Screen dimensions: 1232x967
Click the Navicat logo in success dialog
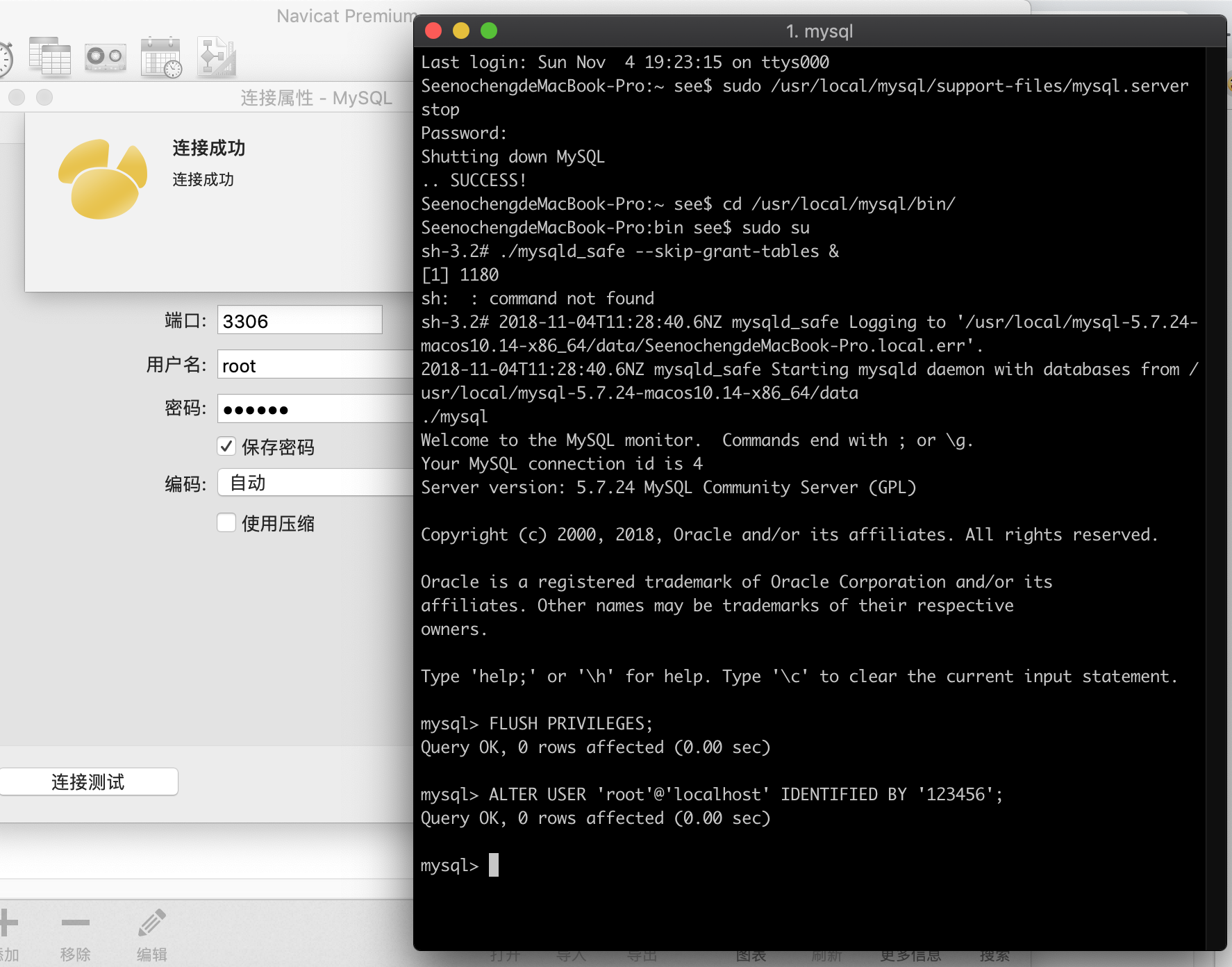[x=103, y=179]
